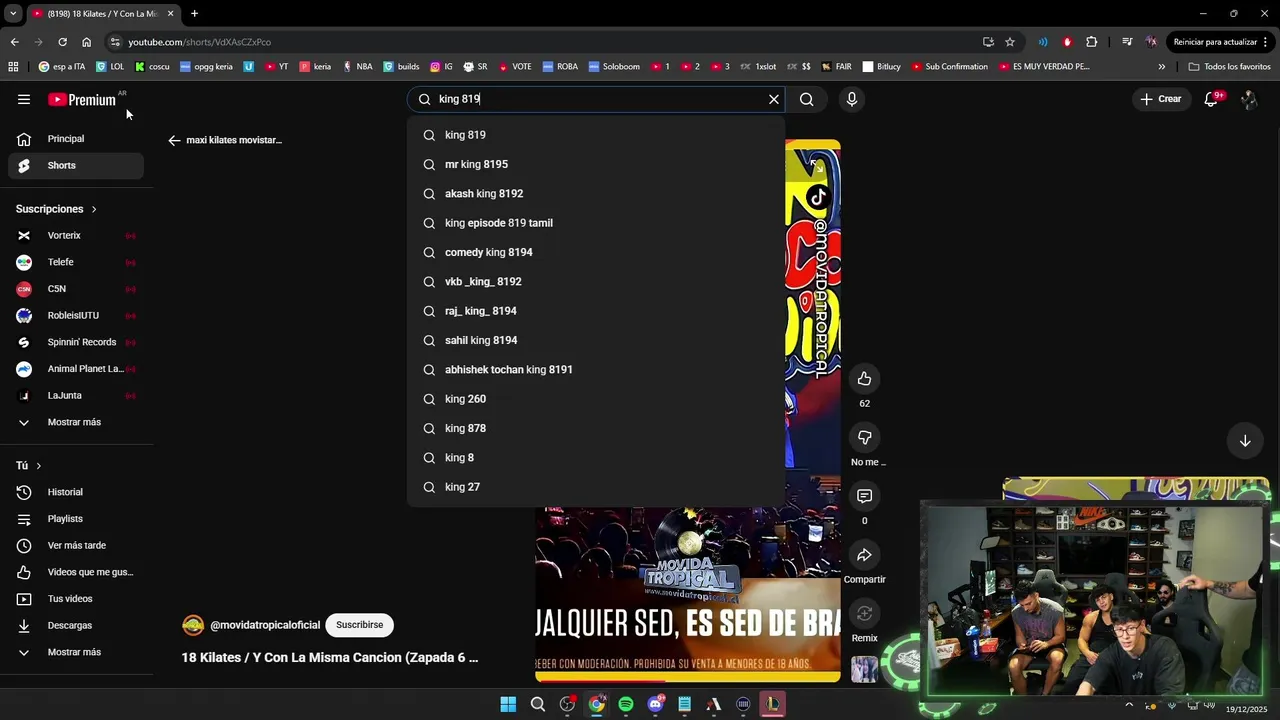Open Spinnin' Records channel subscription

(x=76, y=342)
